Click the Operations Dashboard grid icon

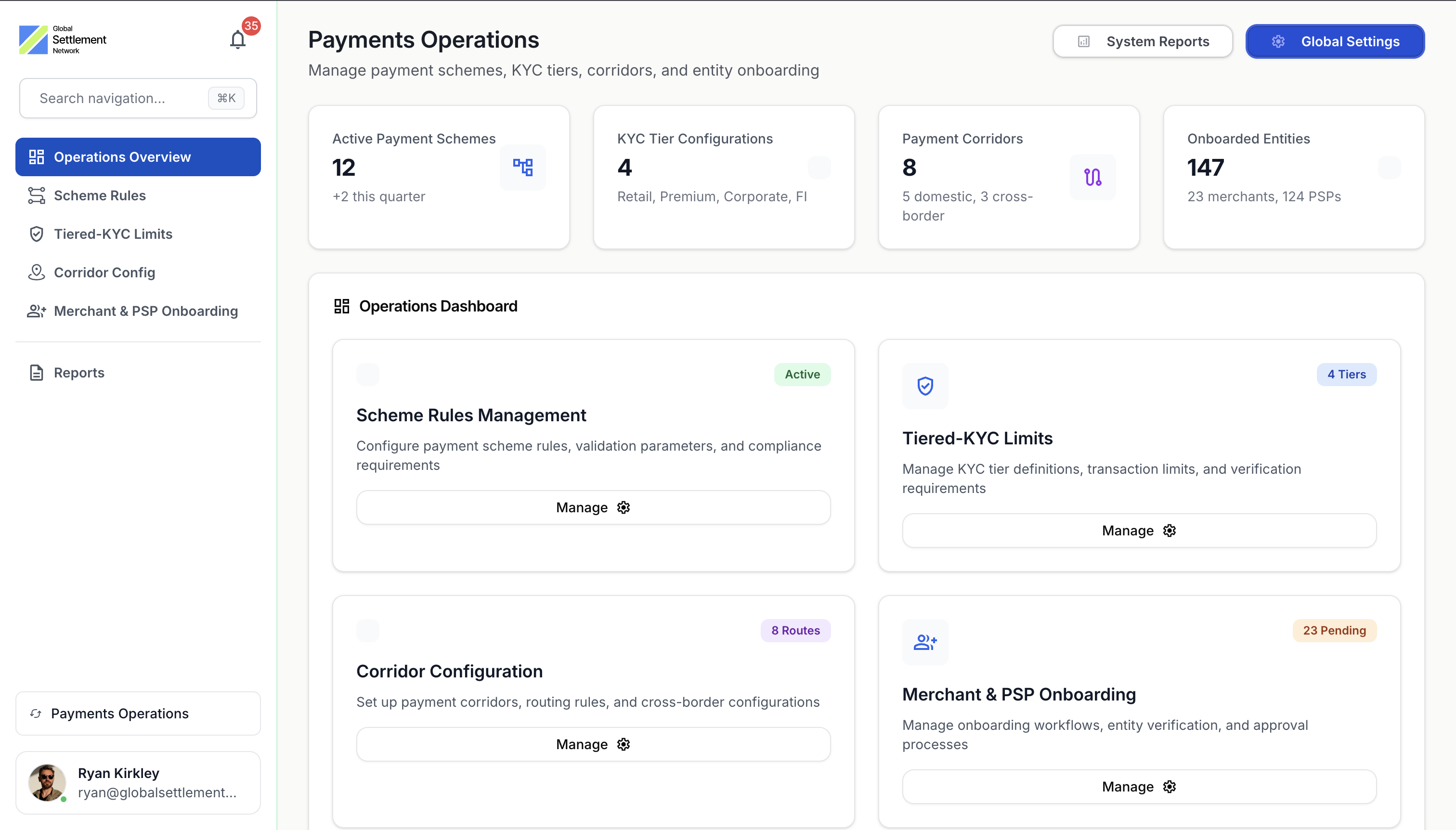pos(341,306)
